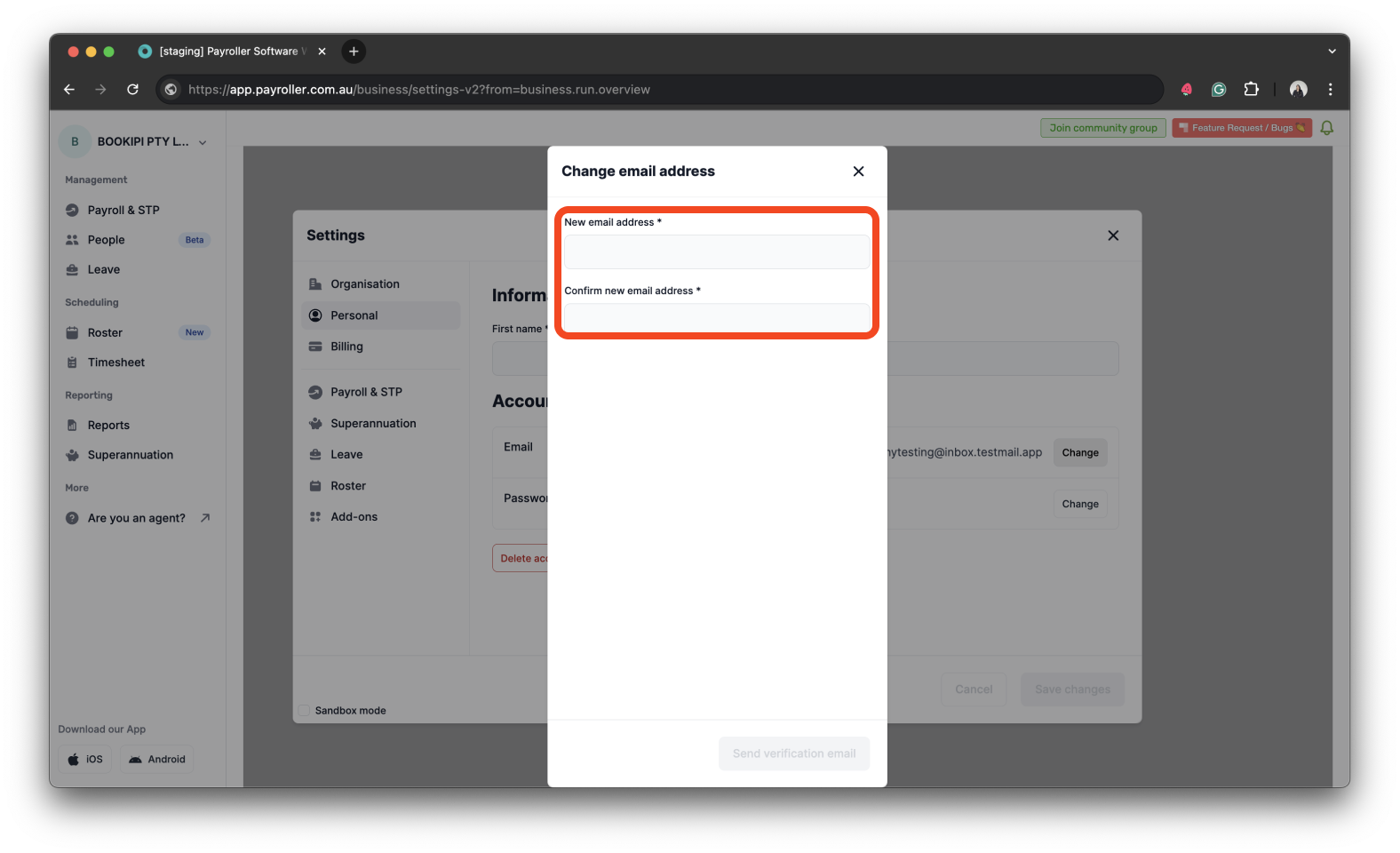Click Change button next to Password

[1080, 504]
